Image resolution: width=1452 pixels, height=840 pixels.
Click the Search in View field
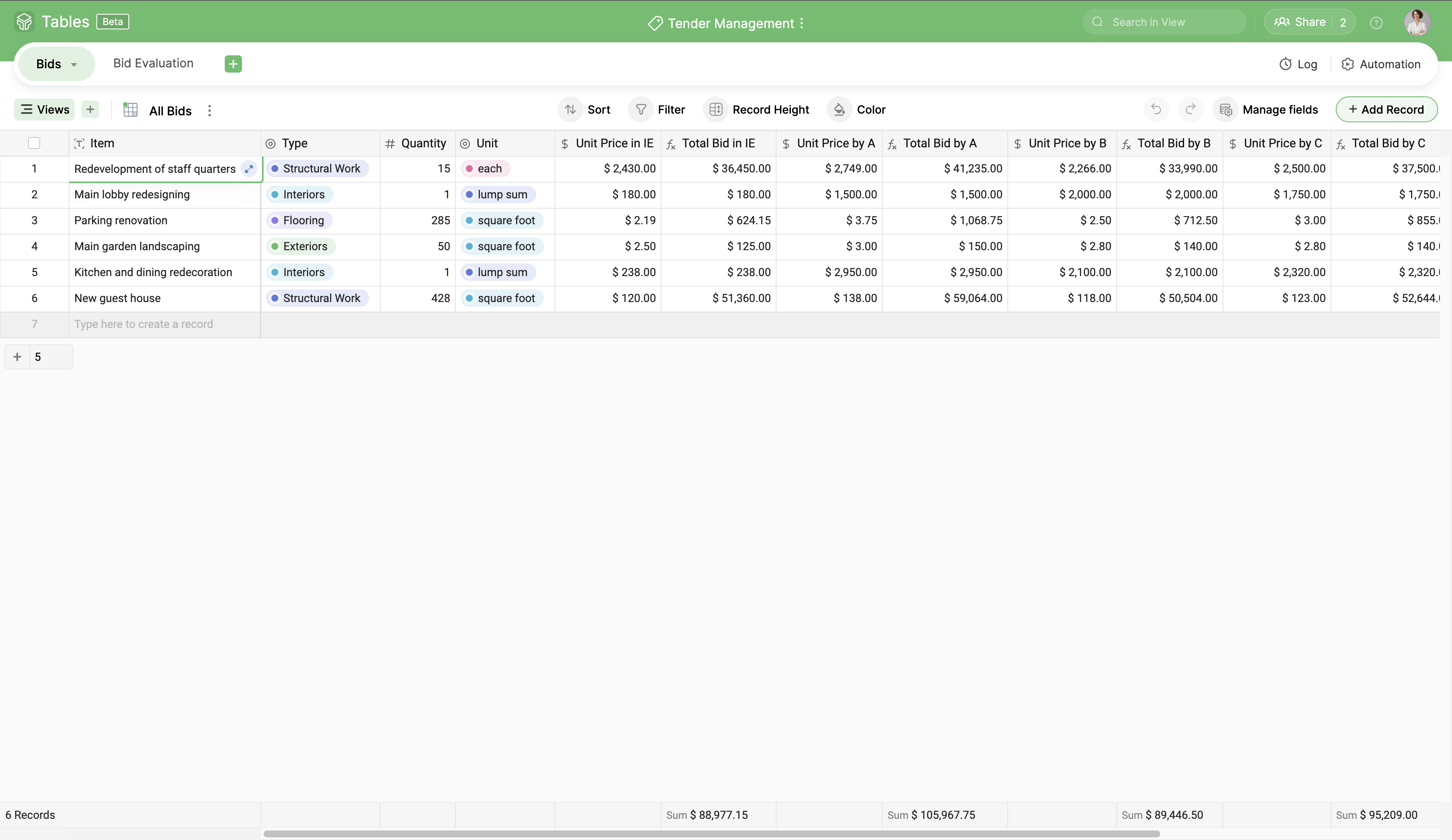click(x=1165, y=22)
